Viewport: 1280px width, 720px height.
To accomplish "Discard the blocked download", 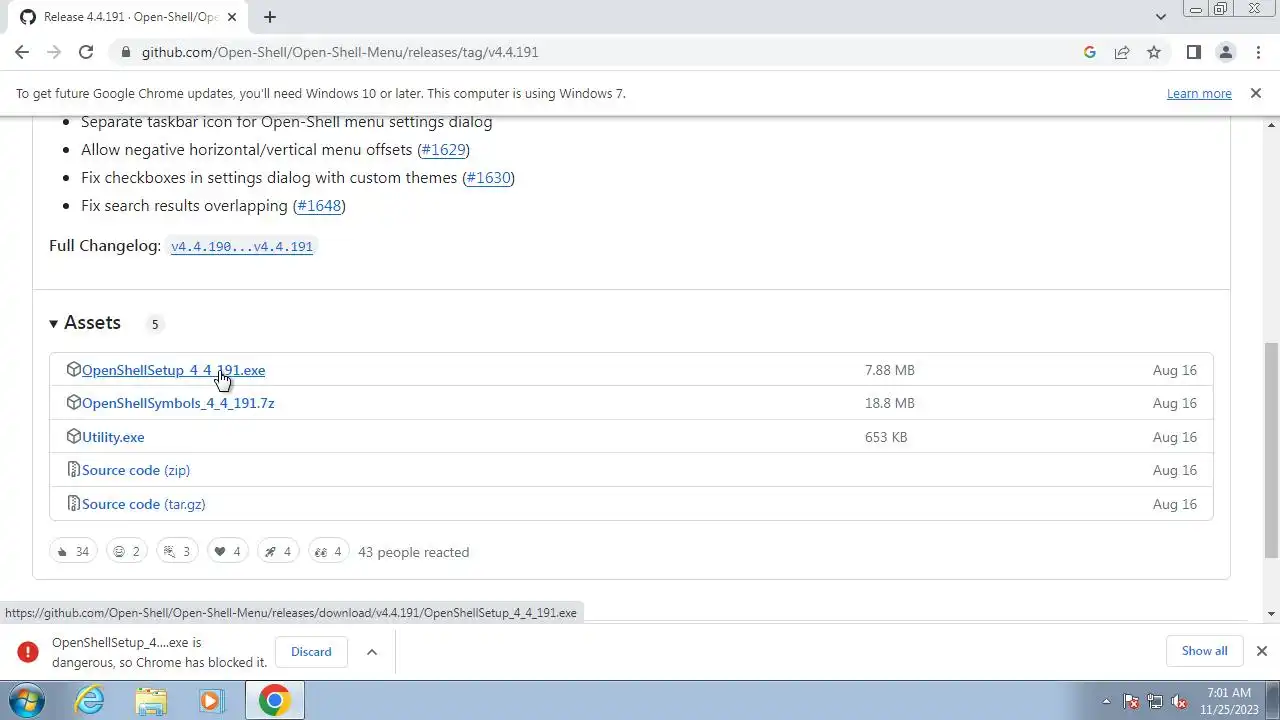I will click(311, 652).
